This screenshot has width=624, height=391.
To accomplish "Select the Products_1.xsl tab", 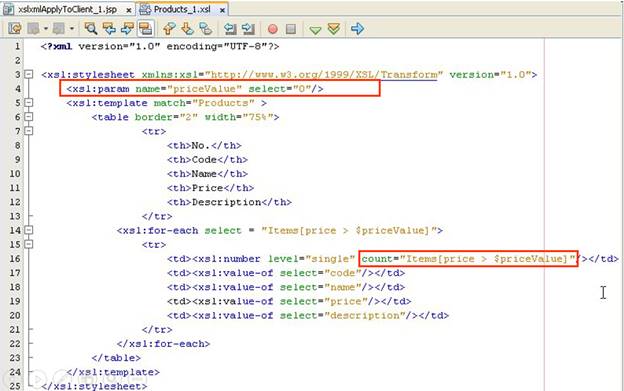I will [182, 9].
